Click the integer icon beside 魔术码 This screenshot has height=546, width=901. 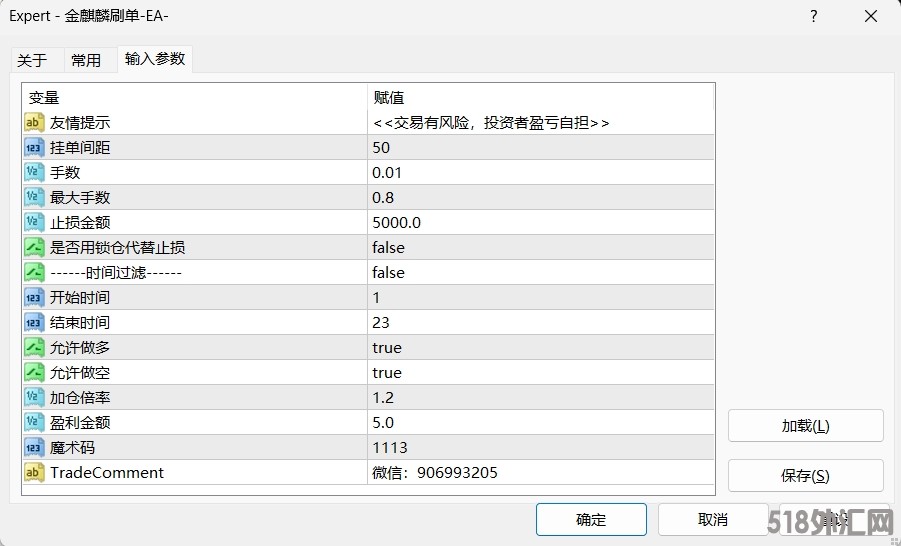point(34,448)
